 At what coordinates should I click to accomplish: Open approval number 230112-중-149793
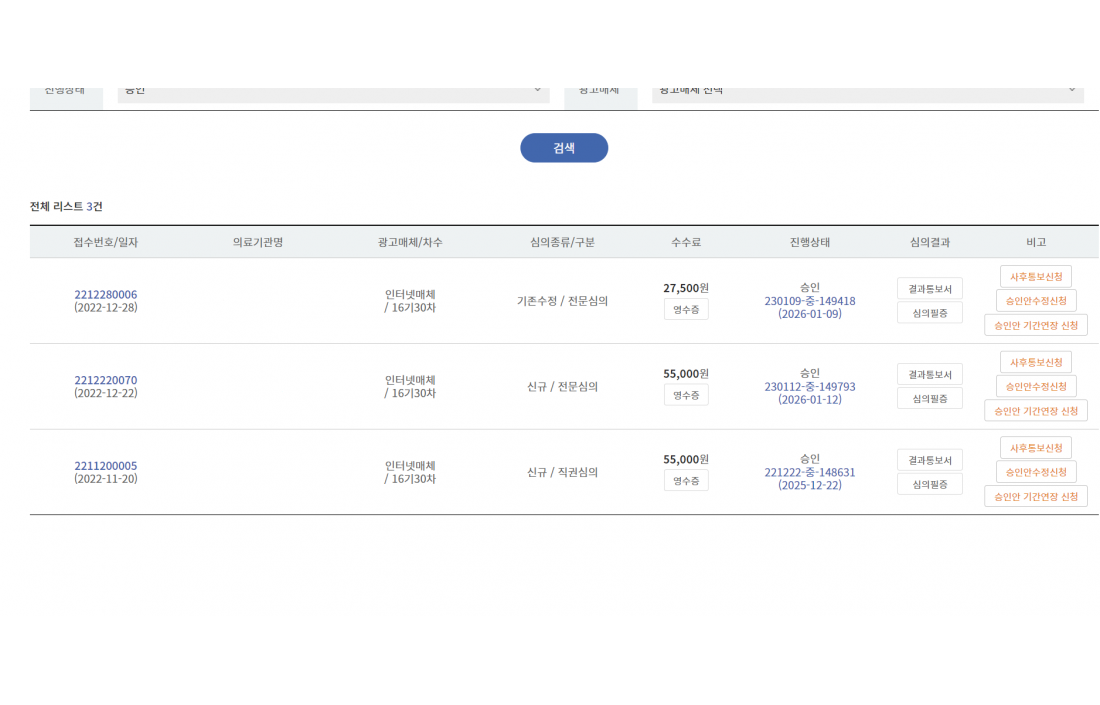[809, 387]
